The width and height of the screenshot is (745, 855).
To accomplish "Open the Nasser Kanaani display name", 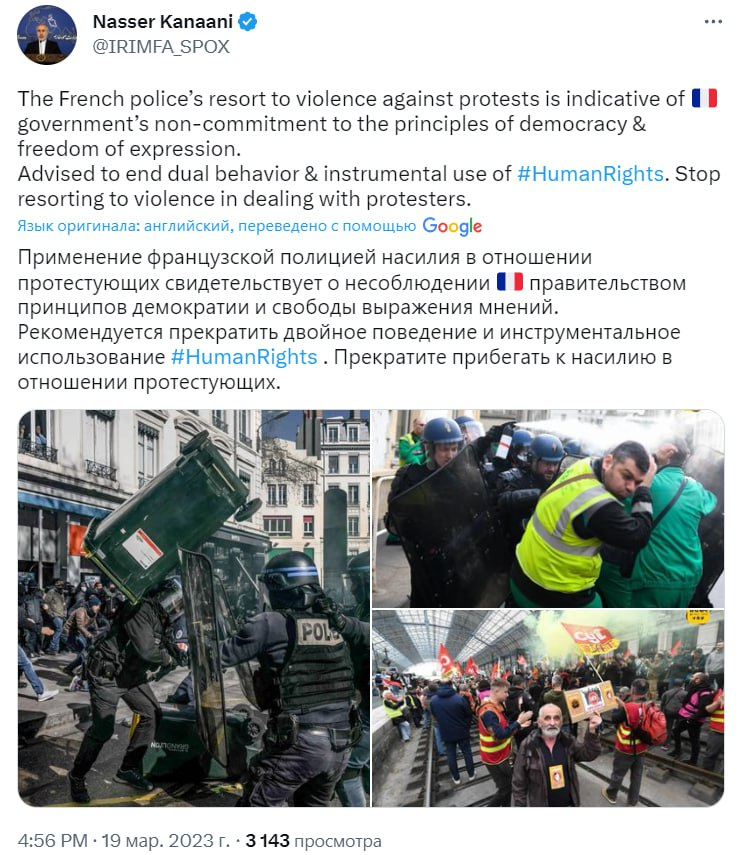I will (x=163, y=22).
